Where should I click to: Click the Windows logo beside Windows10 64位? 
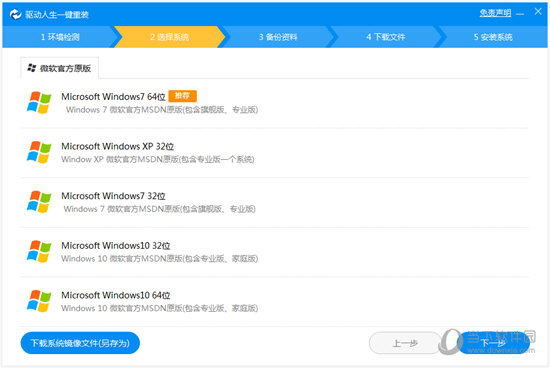click(x=39, y=301)
